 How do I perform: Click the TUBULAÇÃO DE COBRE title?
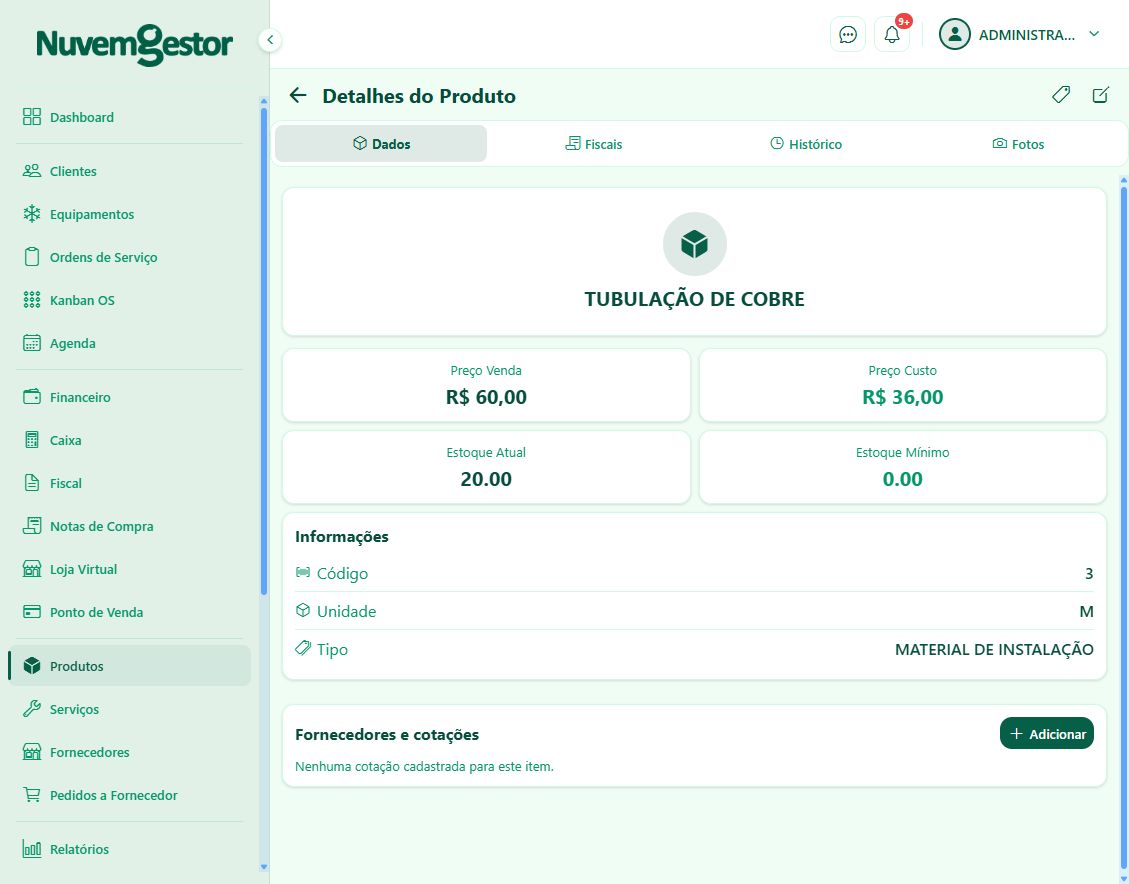[694, 299]
